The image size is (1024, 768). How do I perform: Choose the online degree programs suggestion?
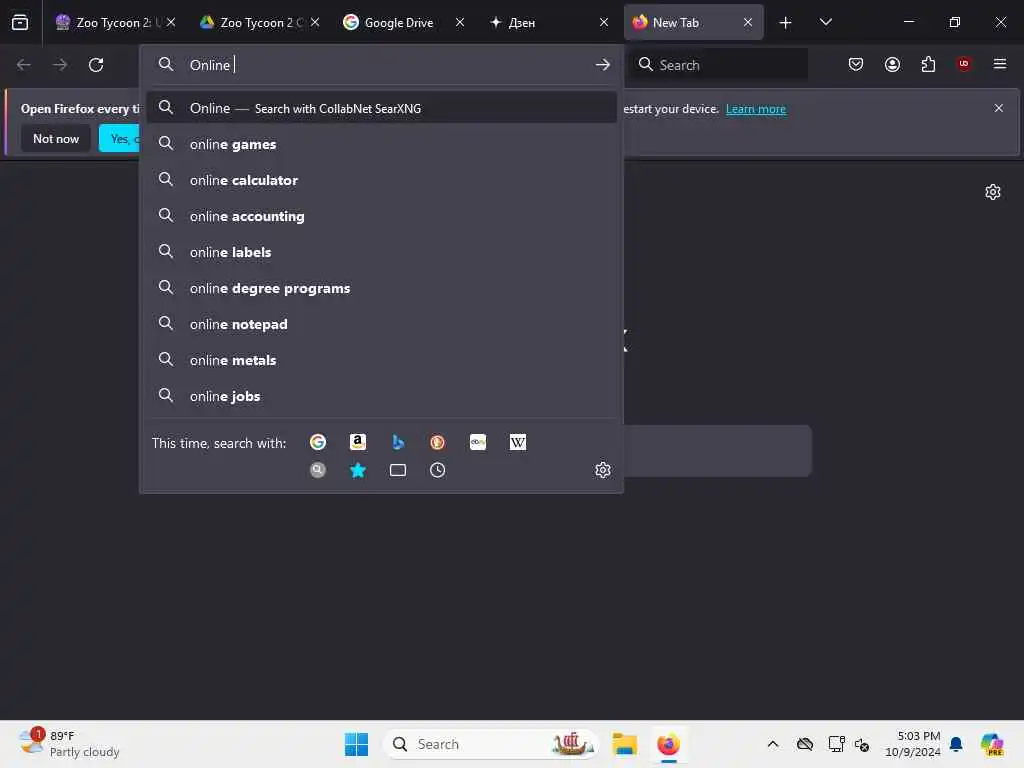coord(381,288)
